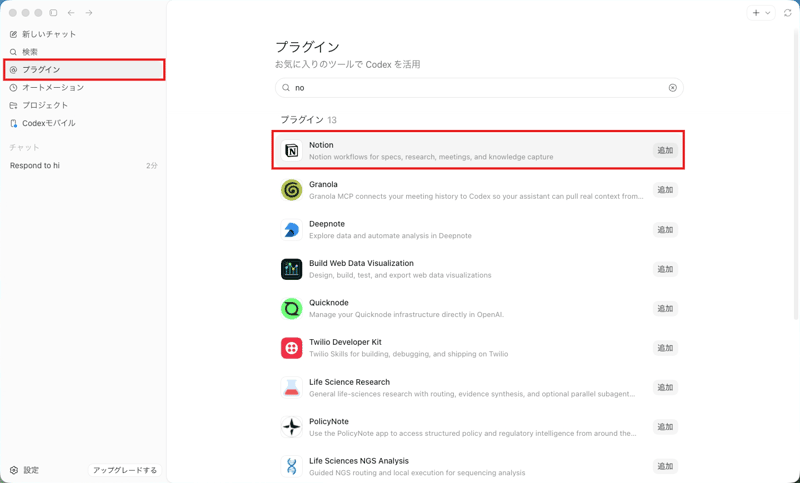The height and width of the screenshot is (483, 800).
Task: Click the gear icon beside 設定
Action: (14, 470)
